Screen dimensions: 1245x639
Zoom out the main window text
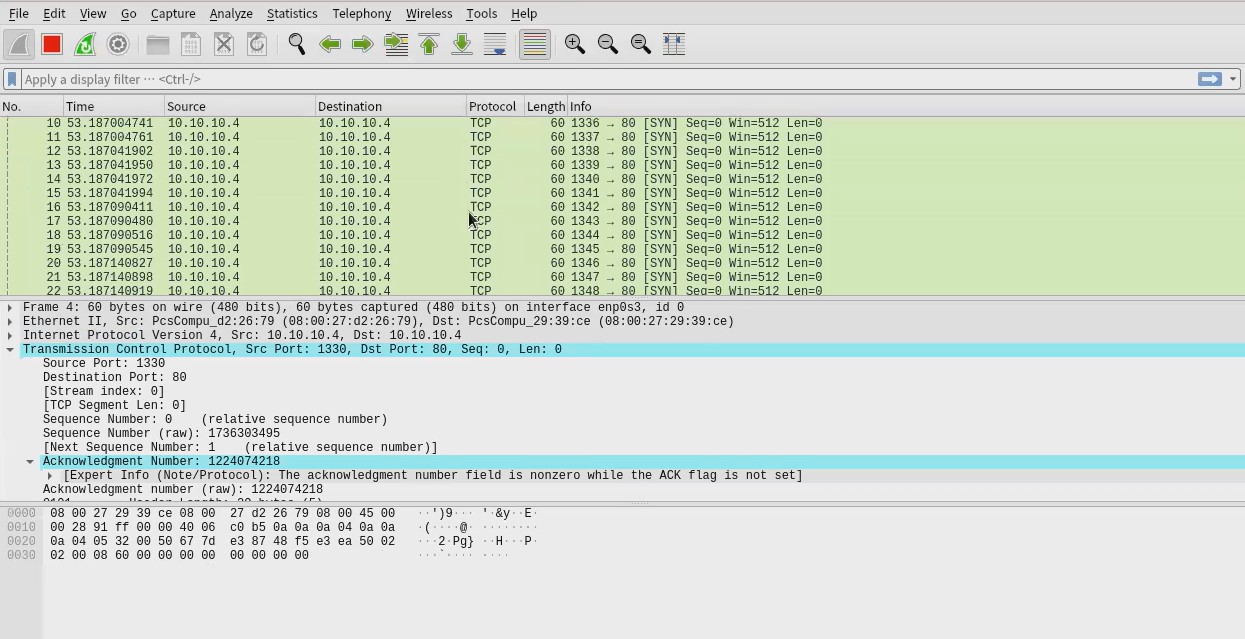608,44
